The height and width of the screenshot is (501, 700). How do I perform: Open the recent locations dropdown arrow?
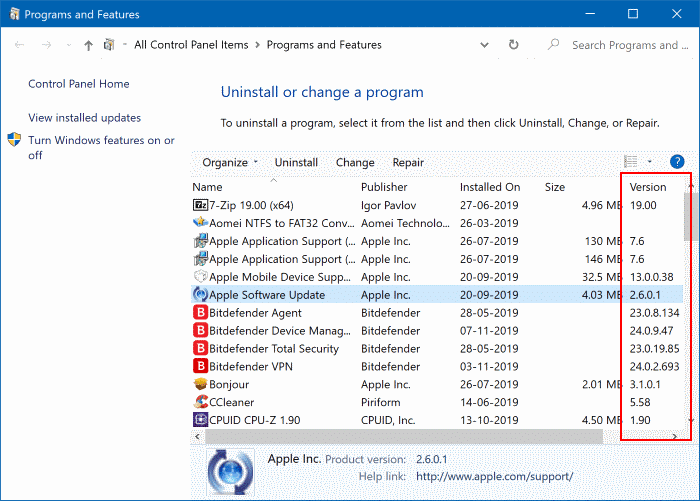click(68, 45)
